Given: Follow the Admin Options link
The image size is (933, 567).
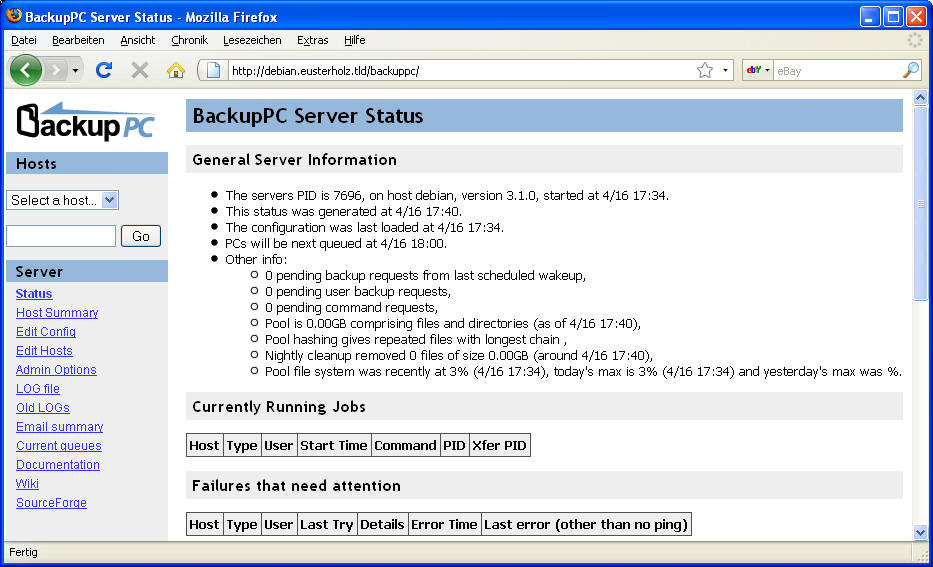Looking at the screenshot, I should 56,370.
